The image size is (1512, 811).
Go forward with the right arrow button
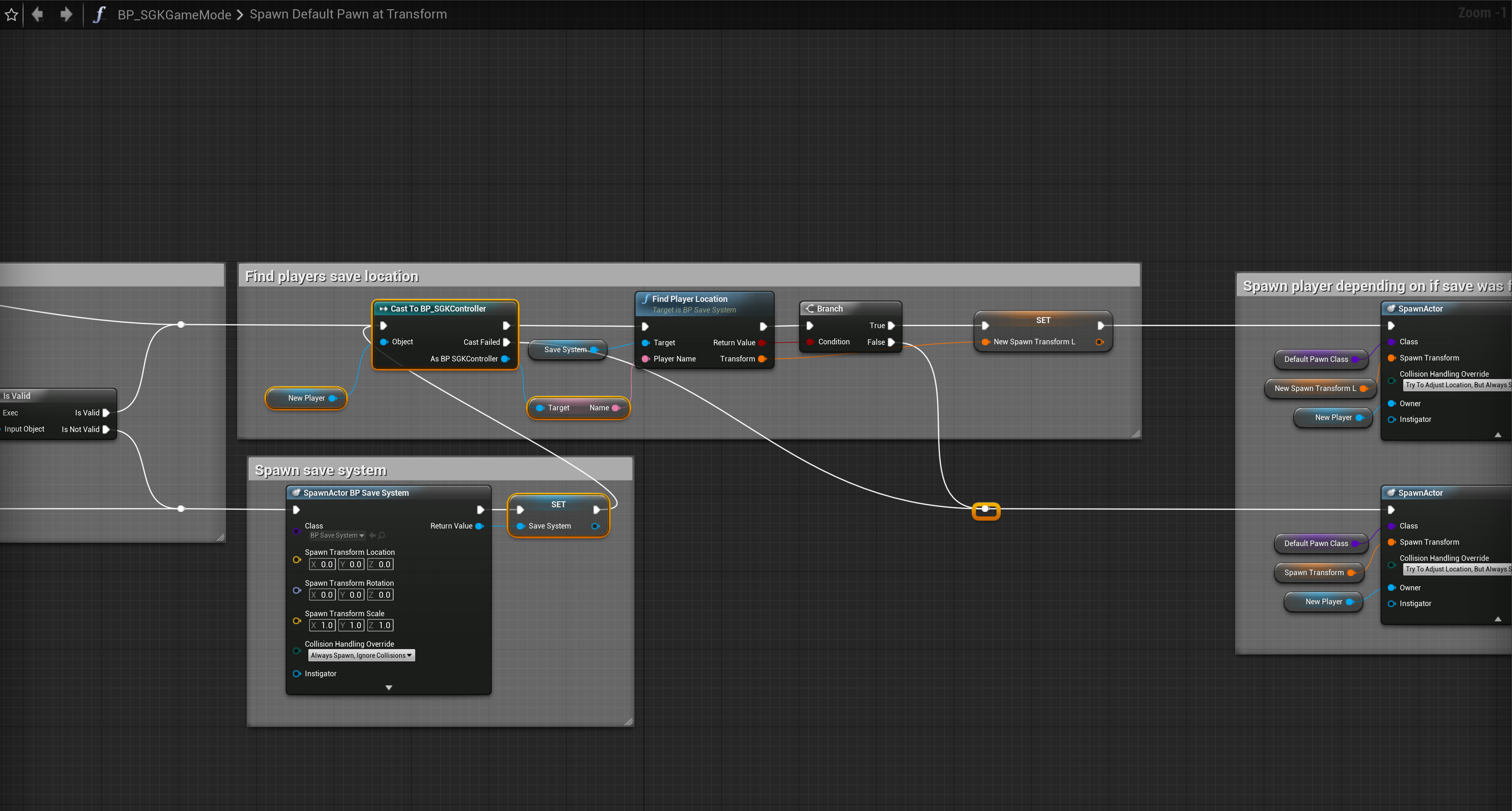click(x=66, y=14)
